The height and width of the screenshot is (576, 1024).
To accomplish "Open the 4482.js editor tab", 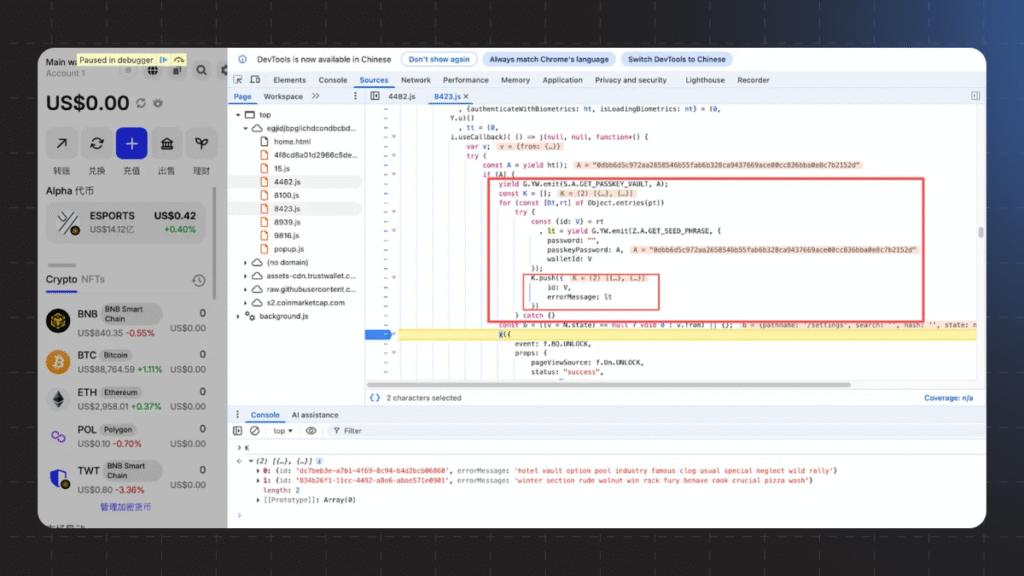I will pyautogui.click(x=401, y=96).
